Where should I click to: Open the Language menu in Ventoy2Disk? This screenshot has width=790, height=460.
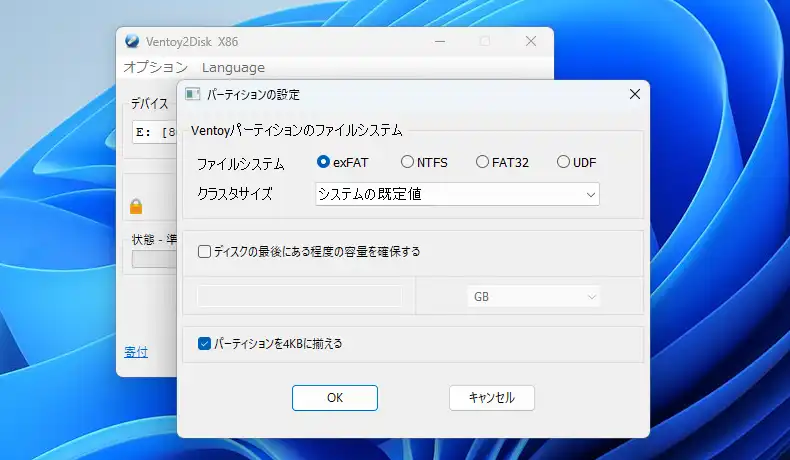coord(233,67)
